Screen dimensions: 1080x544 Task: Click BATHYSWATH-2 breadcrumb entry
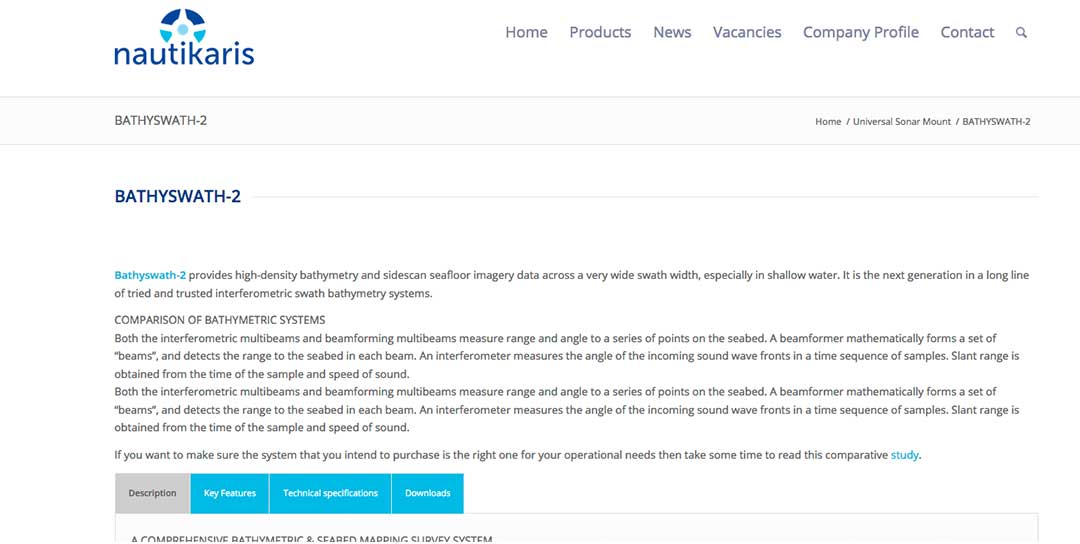coord(996,121)
